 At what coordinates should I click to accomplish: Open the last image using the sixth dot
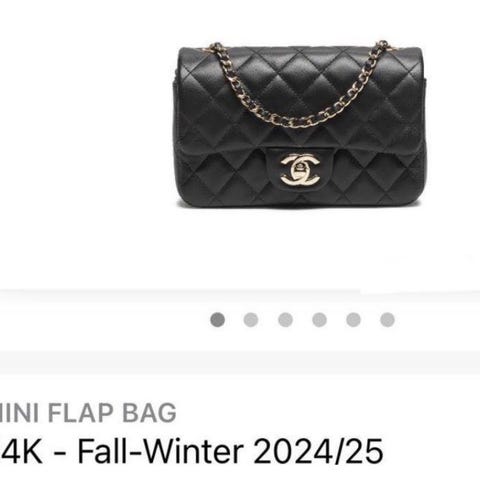coord(388,320)
